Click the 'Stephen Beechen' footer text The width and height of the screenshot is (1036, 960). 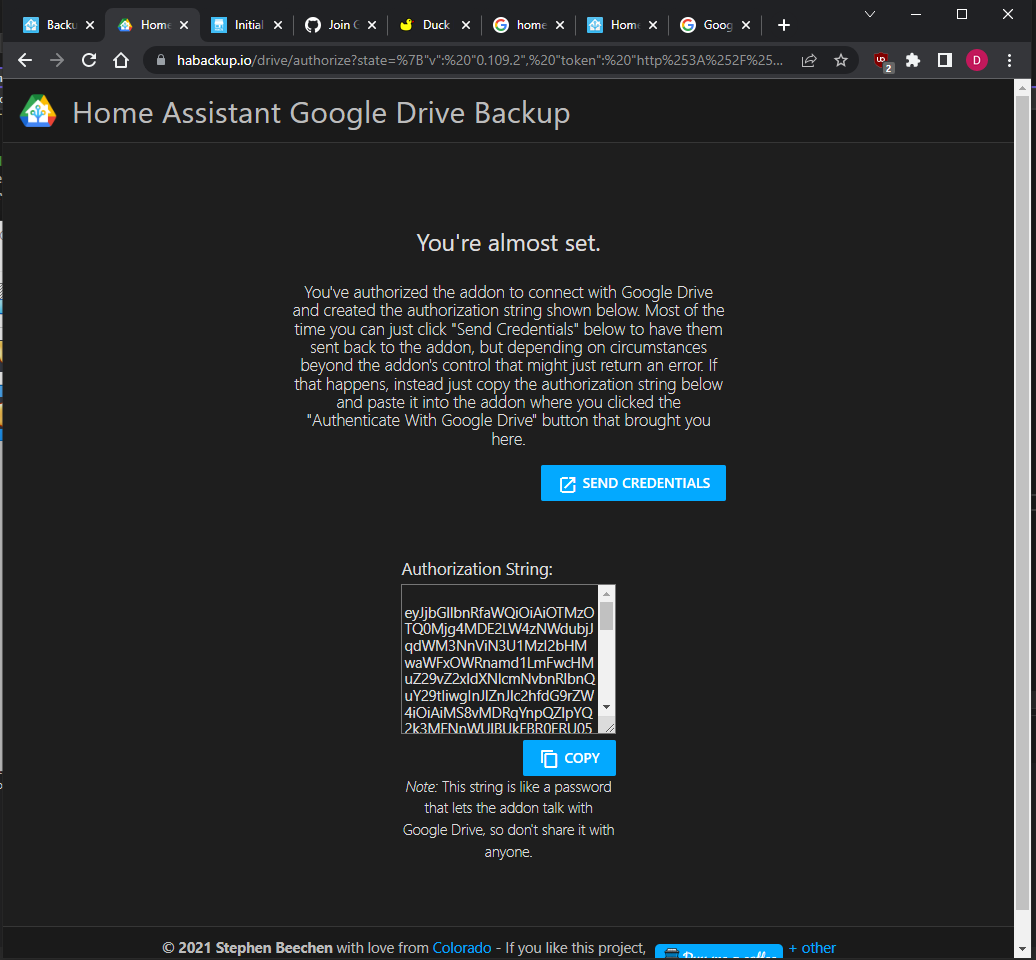point(274,947)
